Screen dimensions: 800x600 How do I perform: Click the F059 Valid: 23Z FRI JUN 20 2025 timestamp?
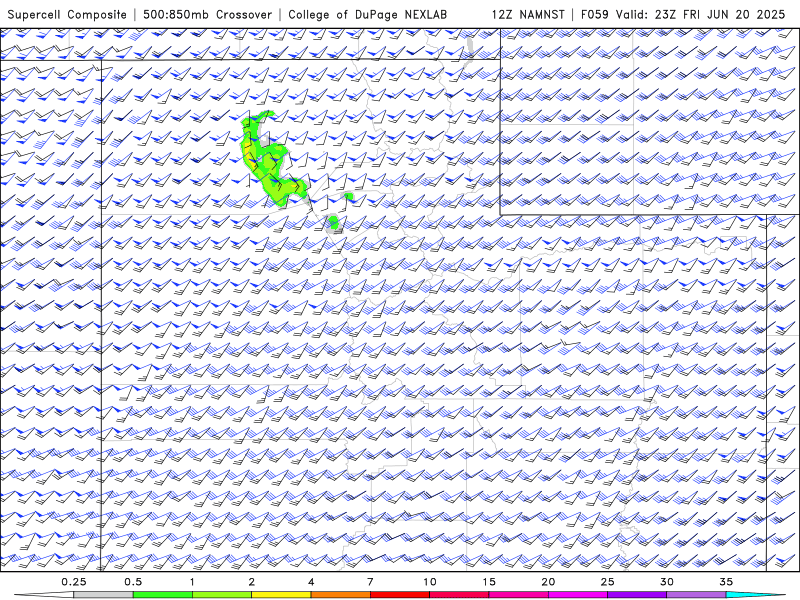pos(683,14)
